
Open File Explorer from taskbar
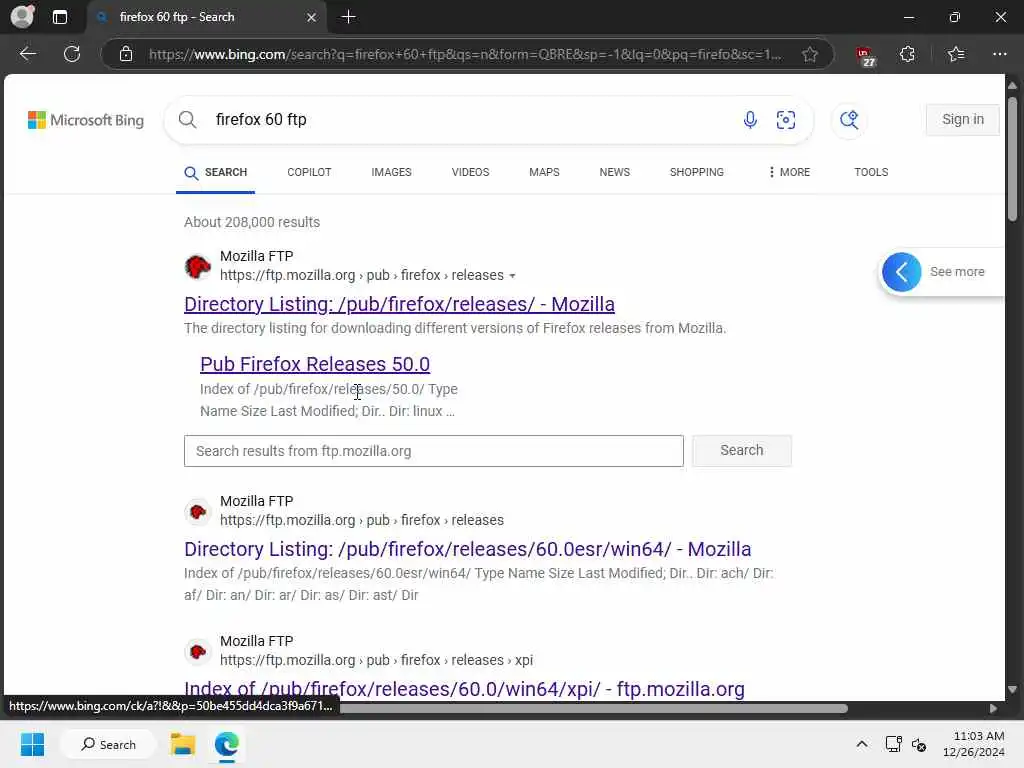point(183,744)
